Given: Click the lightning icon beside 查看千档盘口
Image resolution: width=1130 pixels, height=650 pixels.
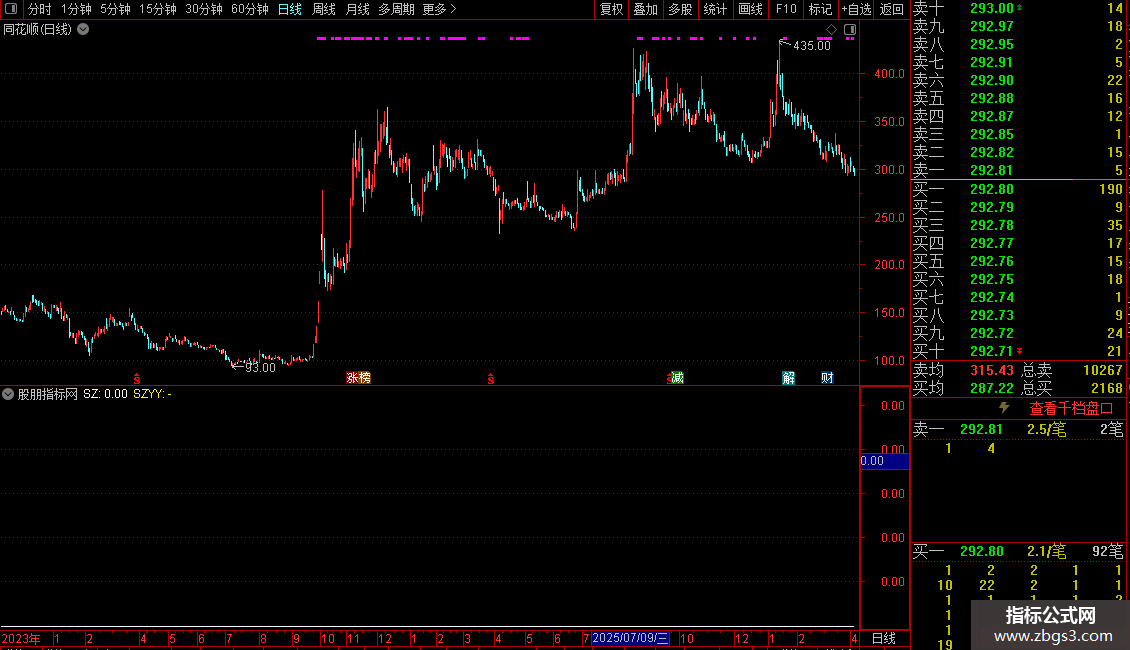Looking at the screenshot, I should tap(1004, 408).
